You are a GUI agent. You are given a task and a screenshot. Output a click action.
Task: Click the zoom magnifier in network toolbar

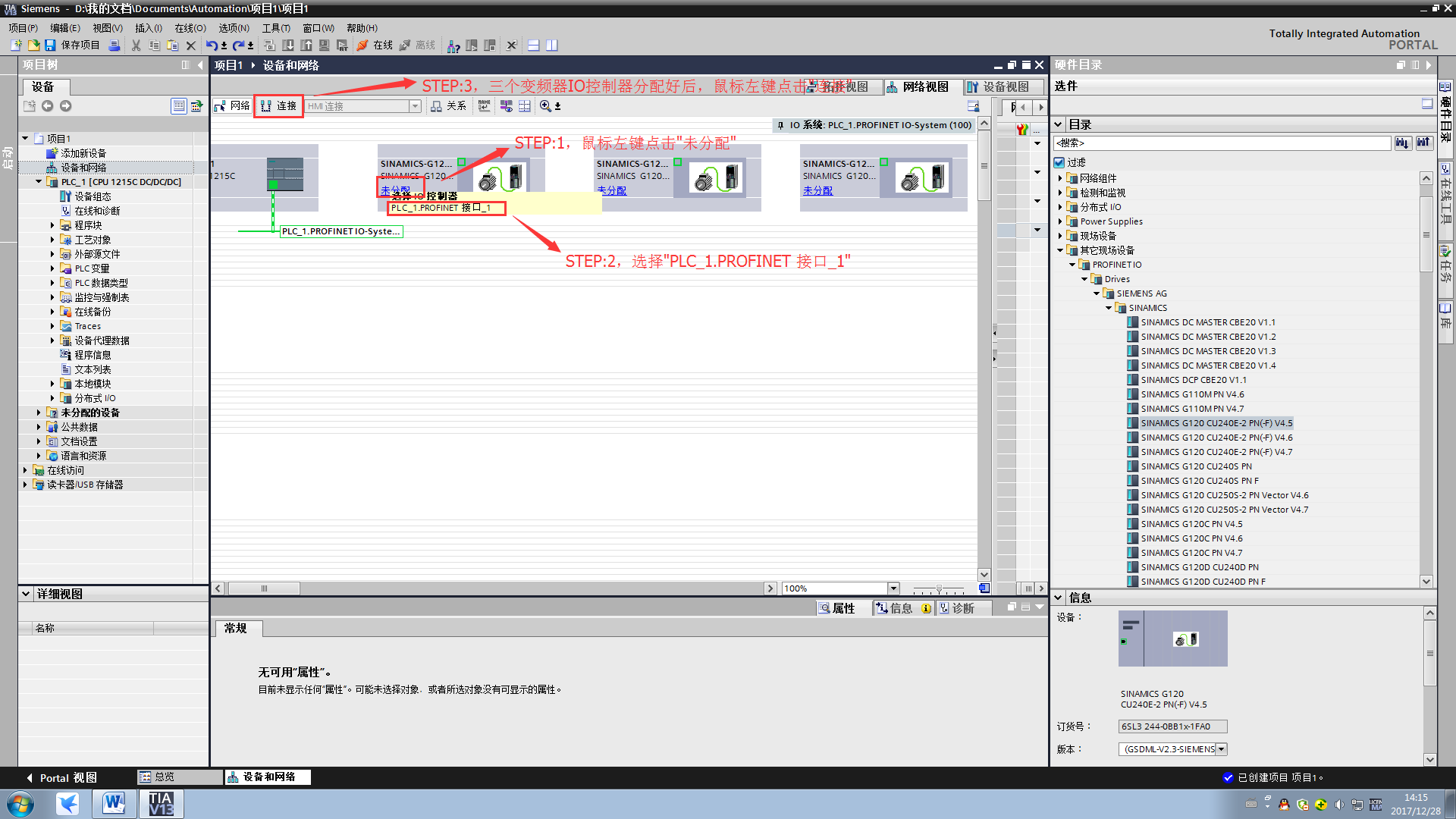545,106
